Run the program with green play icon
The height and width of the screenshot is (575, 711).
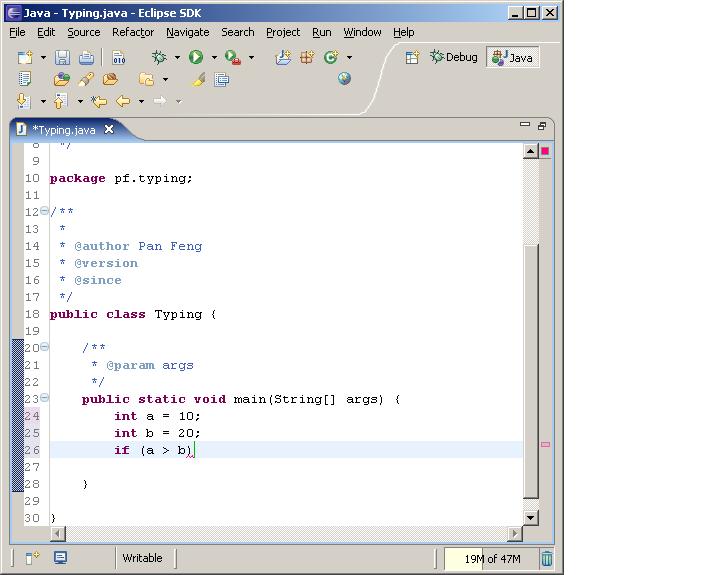[196, 57]
